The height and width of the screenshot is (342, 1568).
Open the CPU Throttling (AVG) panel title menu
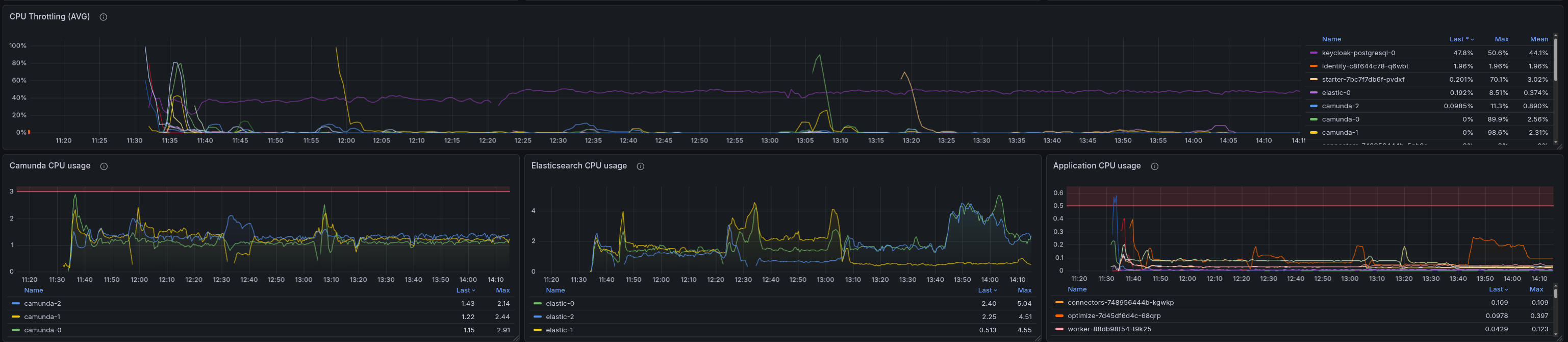click(49, 17)
